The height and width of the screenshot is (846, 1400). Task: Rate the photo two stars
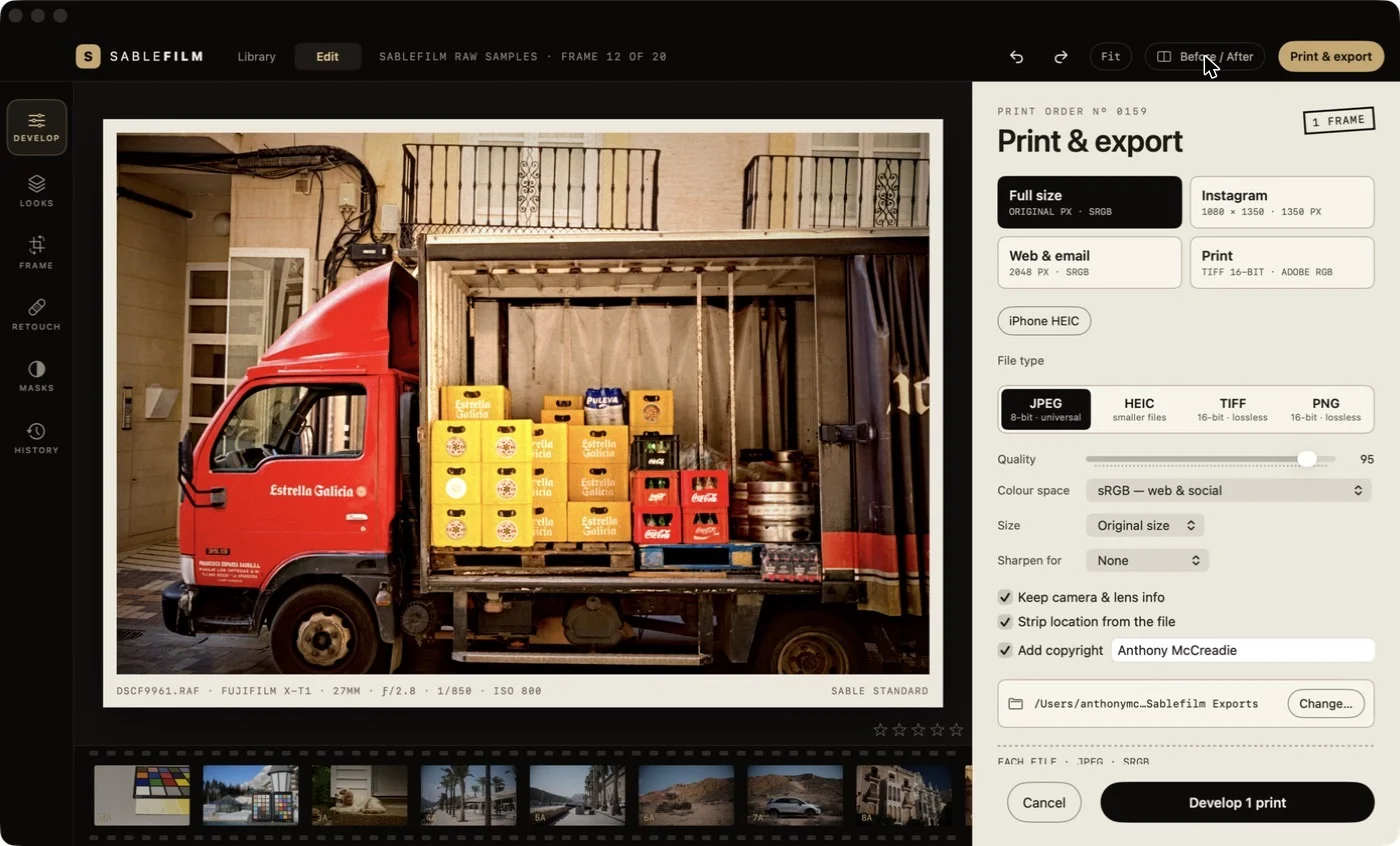coord(899,730)
